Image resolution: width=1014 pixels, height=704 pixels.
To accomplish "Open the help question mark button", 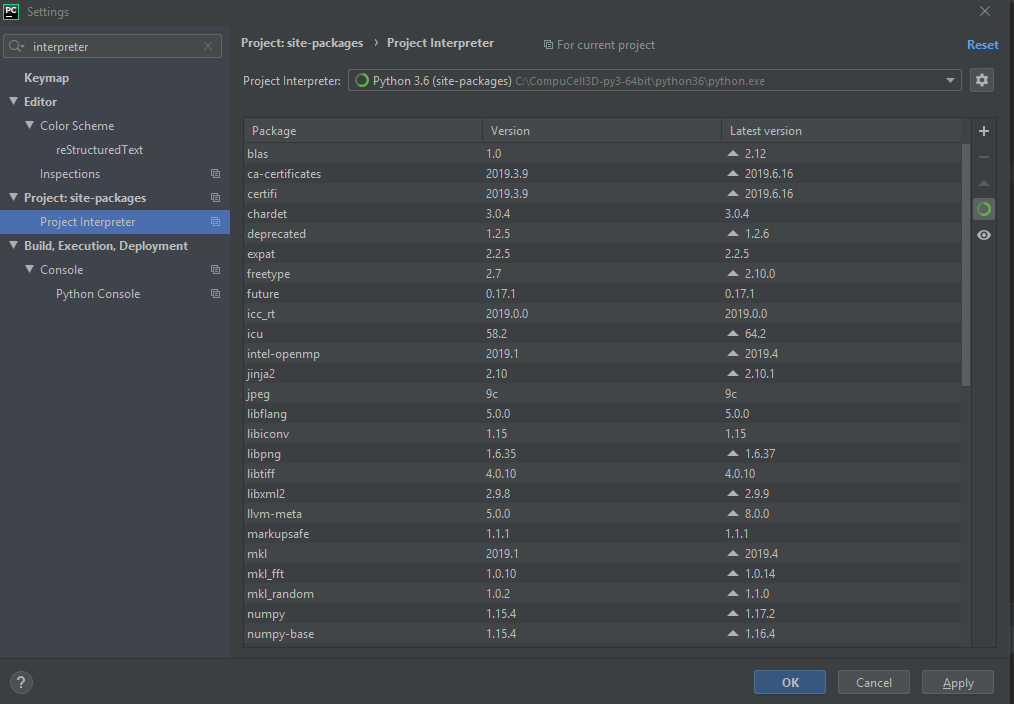I will coord(21,682).
